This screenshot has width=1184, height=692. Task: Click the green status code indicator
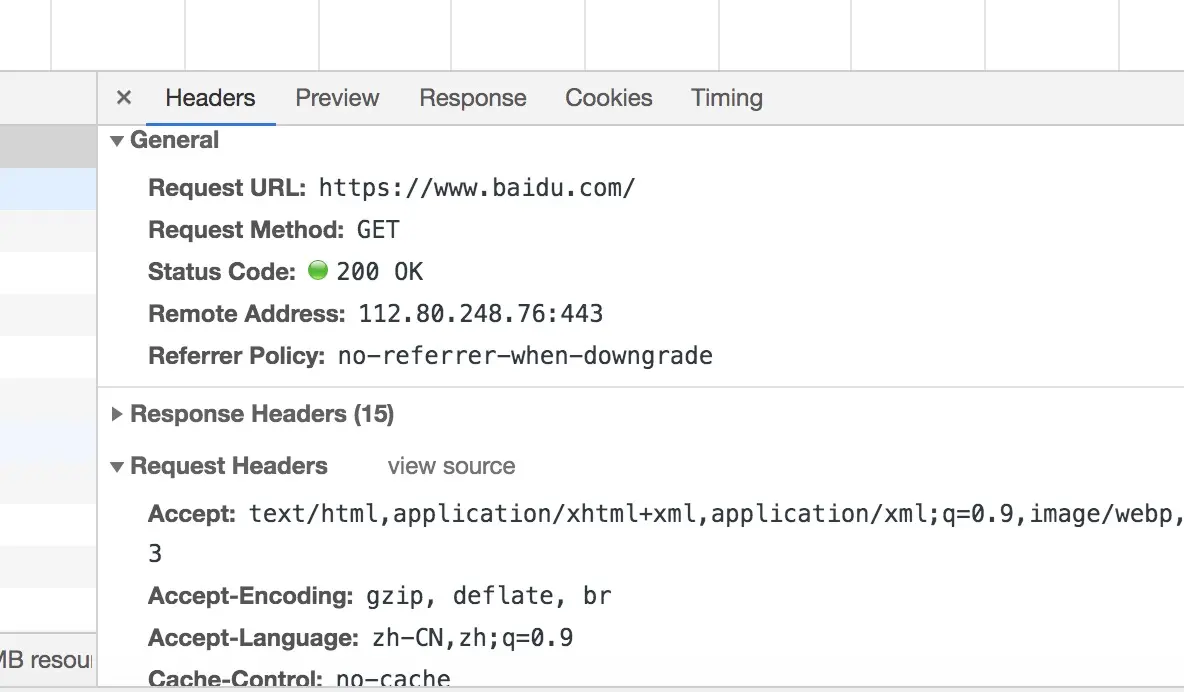tap(318, 271)
